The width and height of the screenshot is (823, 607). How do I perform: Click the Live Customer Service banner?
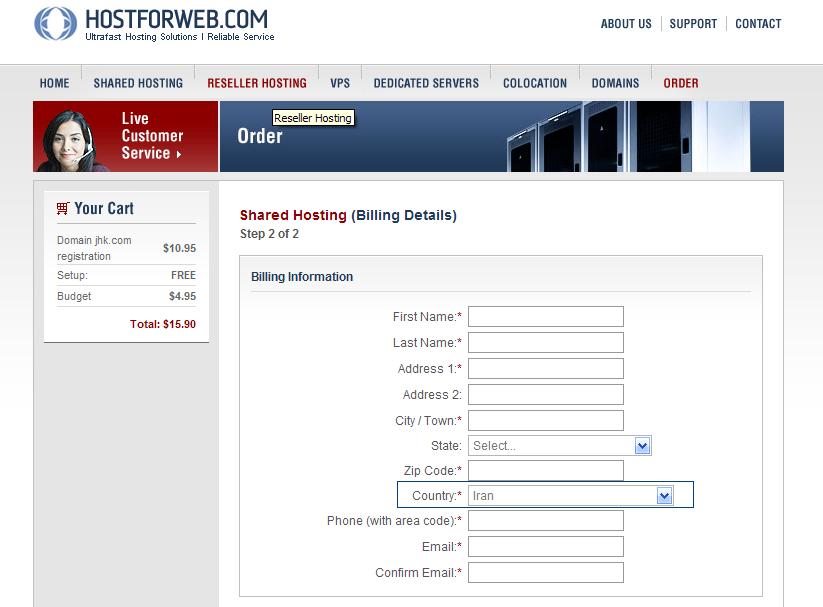tap(125, 137)
